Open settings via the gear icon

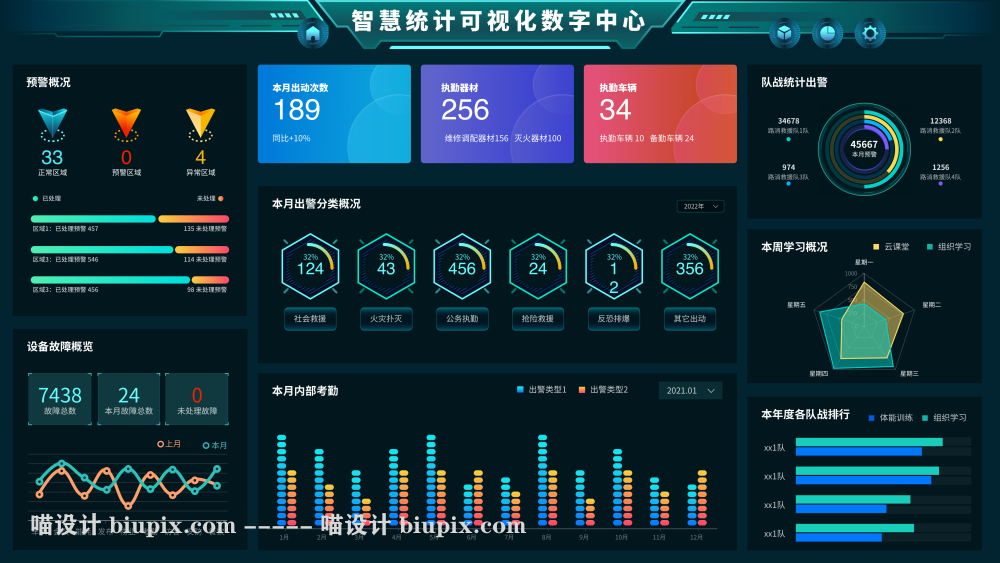870,33
